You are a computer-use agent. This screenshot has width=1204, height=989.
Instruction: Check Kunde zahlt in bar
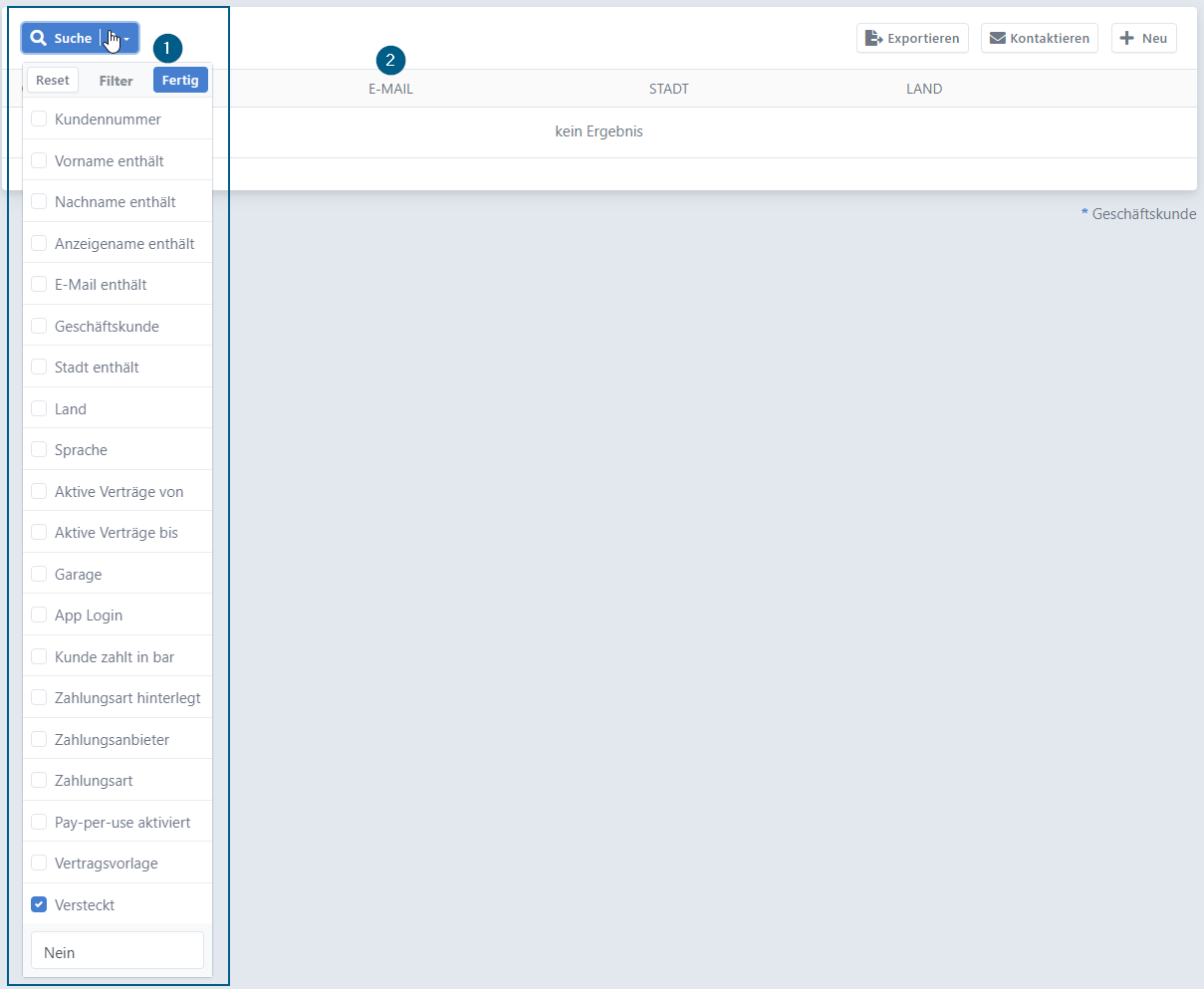click(39, 656)
